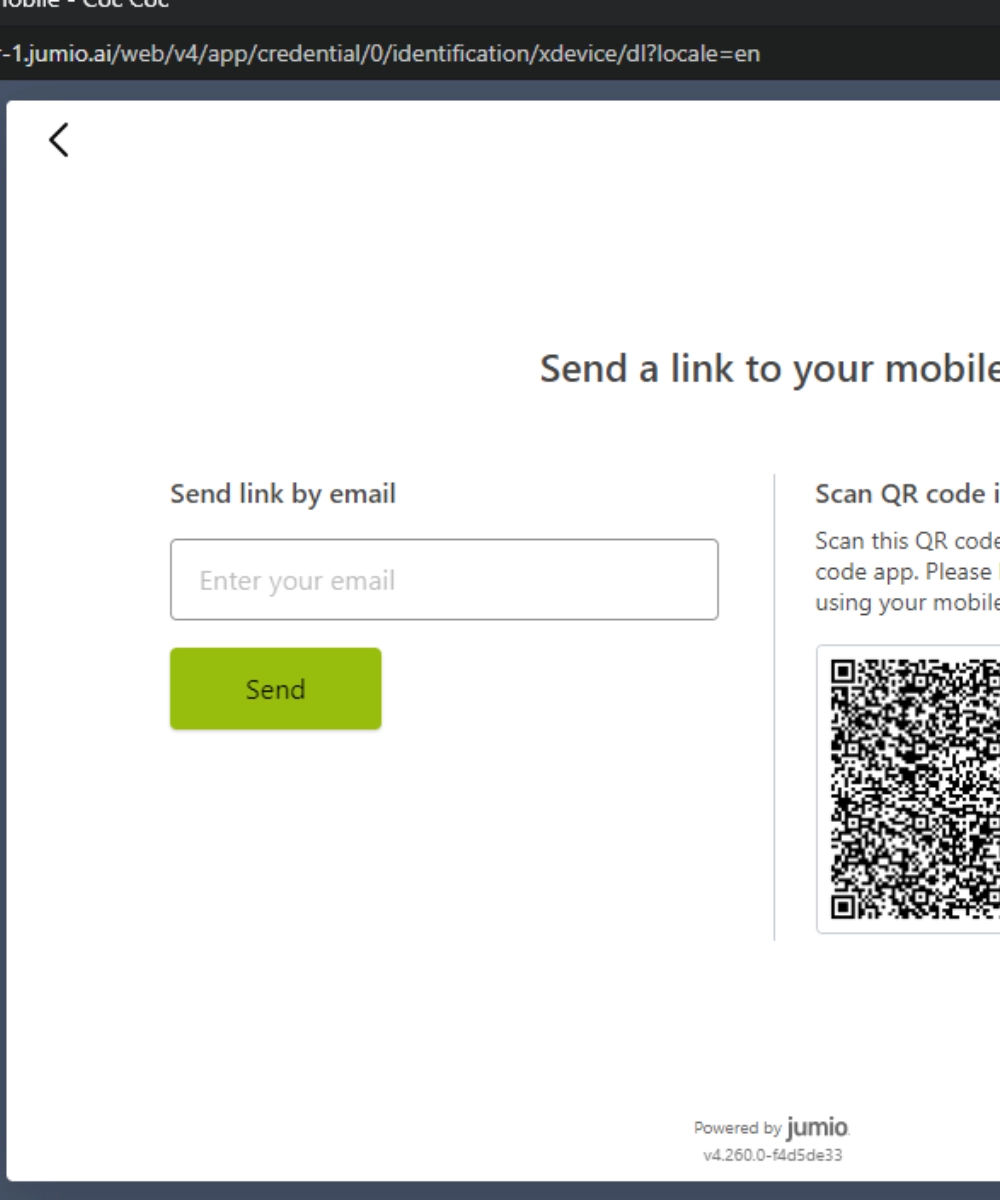Click the QR code's top-left finder square
This screenshot has height=1200, width=1000.
tap(843, 672)
